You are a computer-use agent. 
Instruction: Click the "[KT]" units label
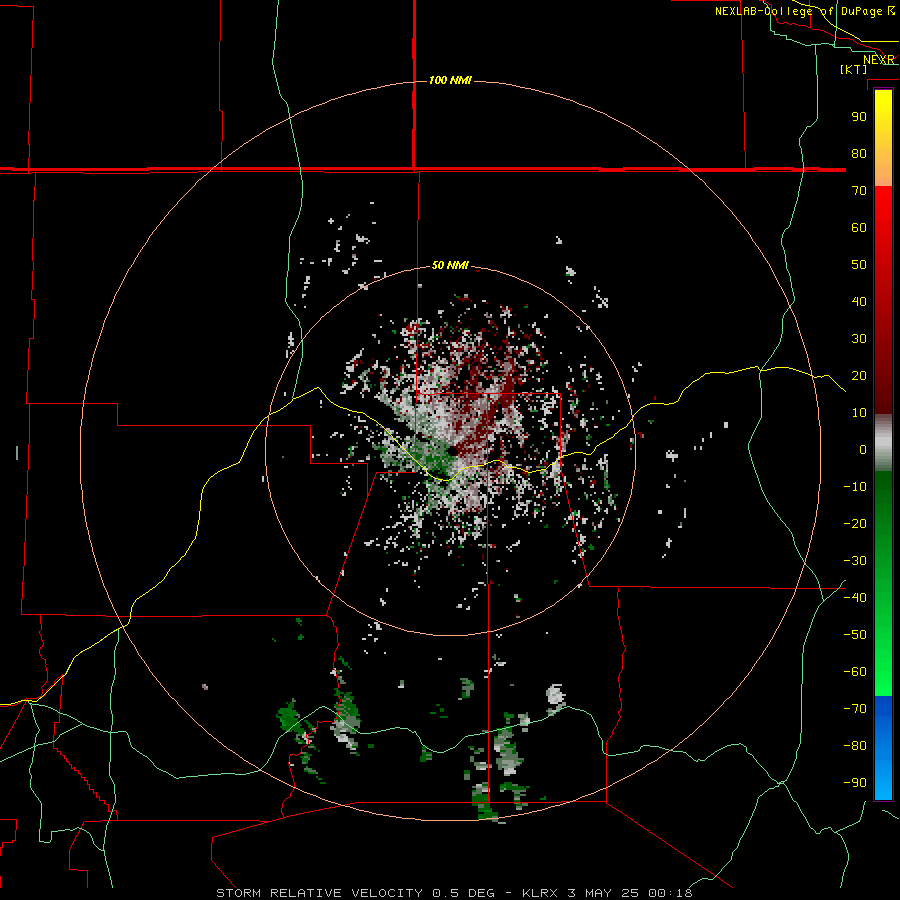click(853, 69)
